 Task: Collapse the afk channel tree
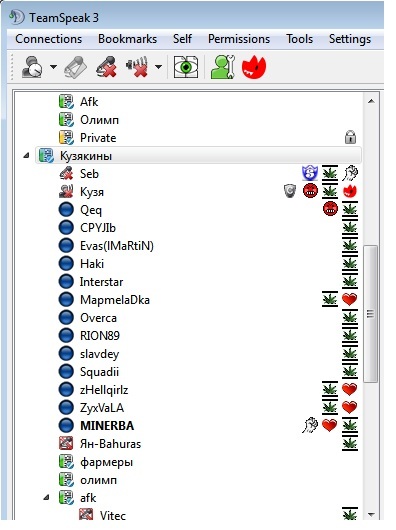(x=46, y=497)
